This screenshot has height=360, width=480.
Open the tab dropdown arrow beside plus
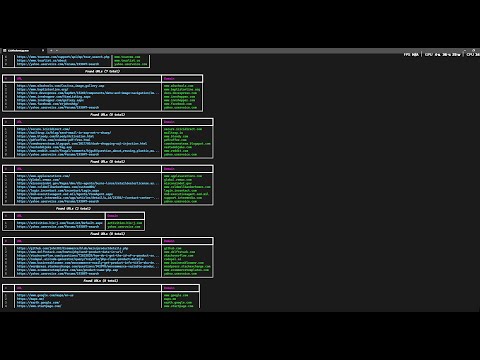(x=57, y=50)
